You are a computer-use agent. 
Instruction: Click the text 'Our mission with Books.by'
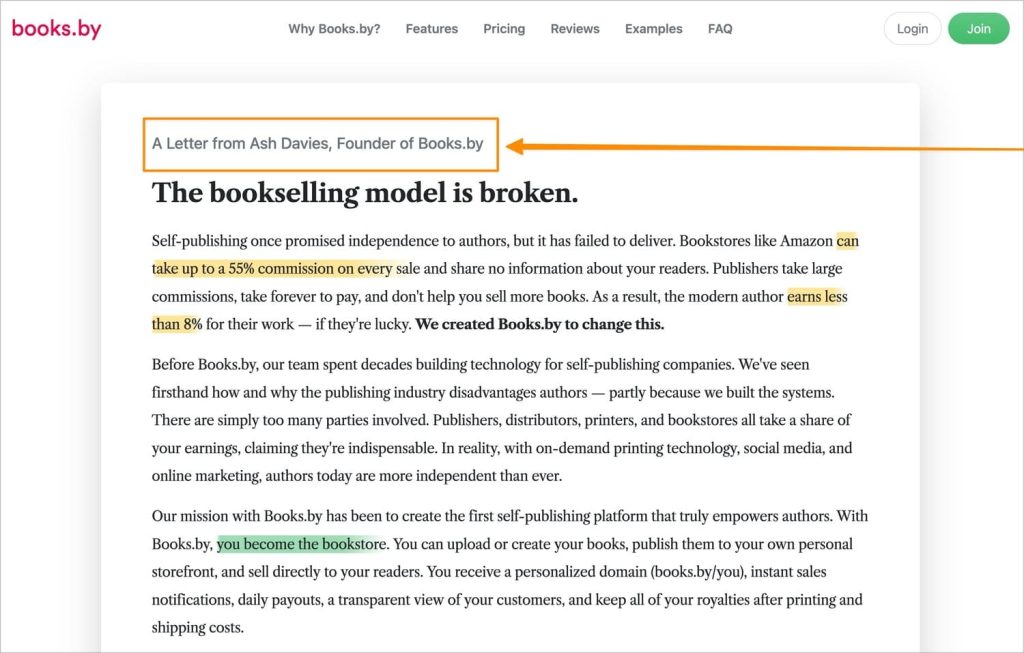[x=237, y=516]
